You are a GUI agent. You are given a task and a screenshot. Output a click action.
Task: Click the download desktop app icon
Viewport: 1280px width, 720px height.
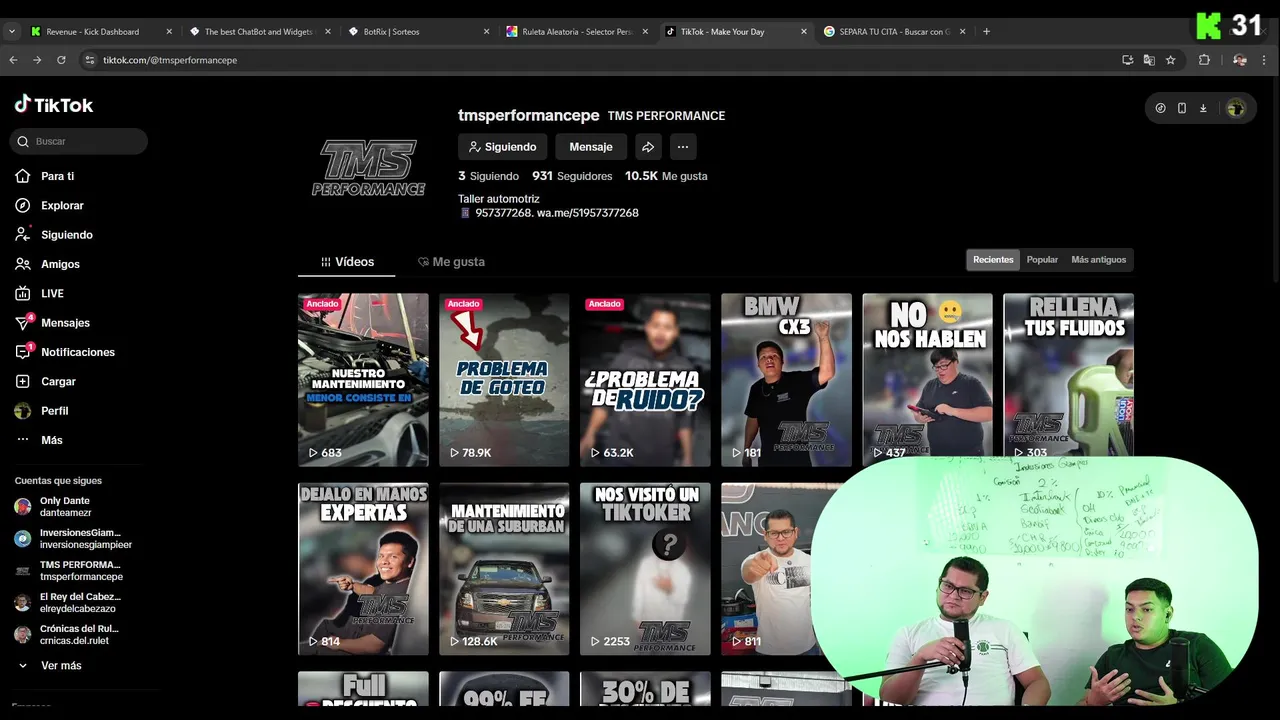tap(1203, 108)
